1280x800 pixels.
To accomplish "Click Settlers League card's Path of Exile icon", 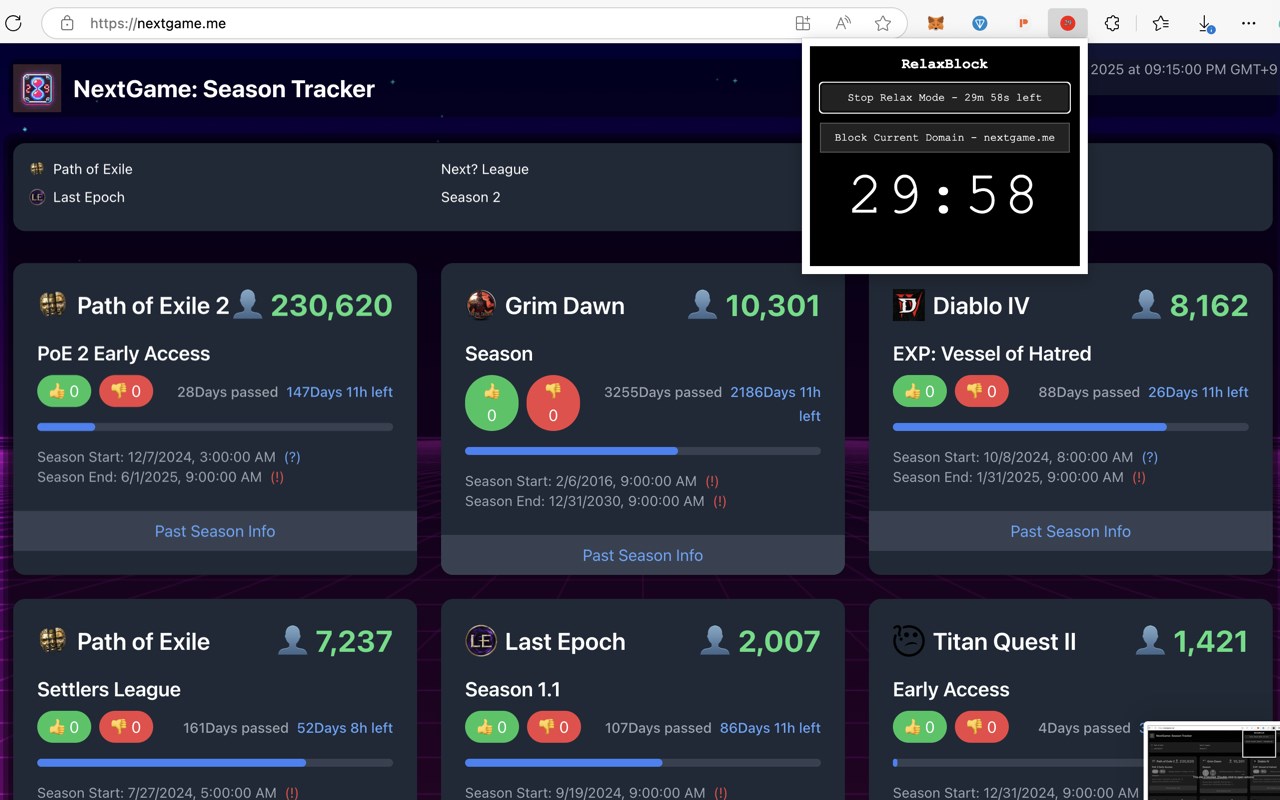I will click(52, 641).
